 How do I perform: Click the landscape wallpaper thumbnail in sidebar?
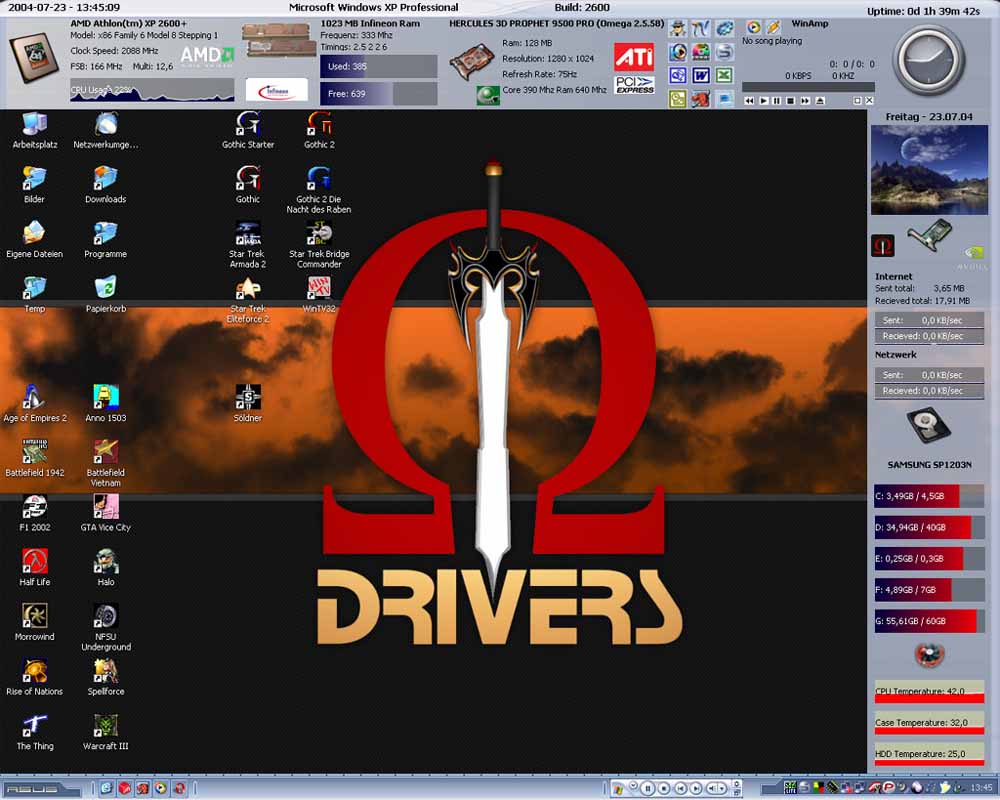pyautogui.click(x=929, y=170)
